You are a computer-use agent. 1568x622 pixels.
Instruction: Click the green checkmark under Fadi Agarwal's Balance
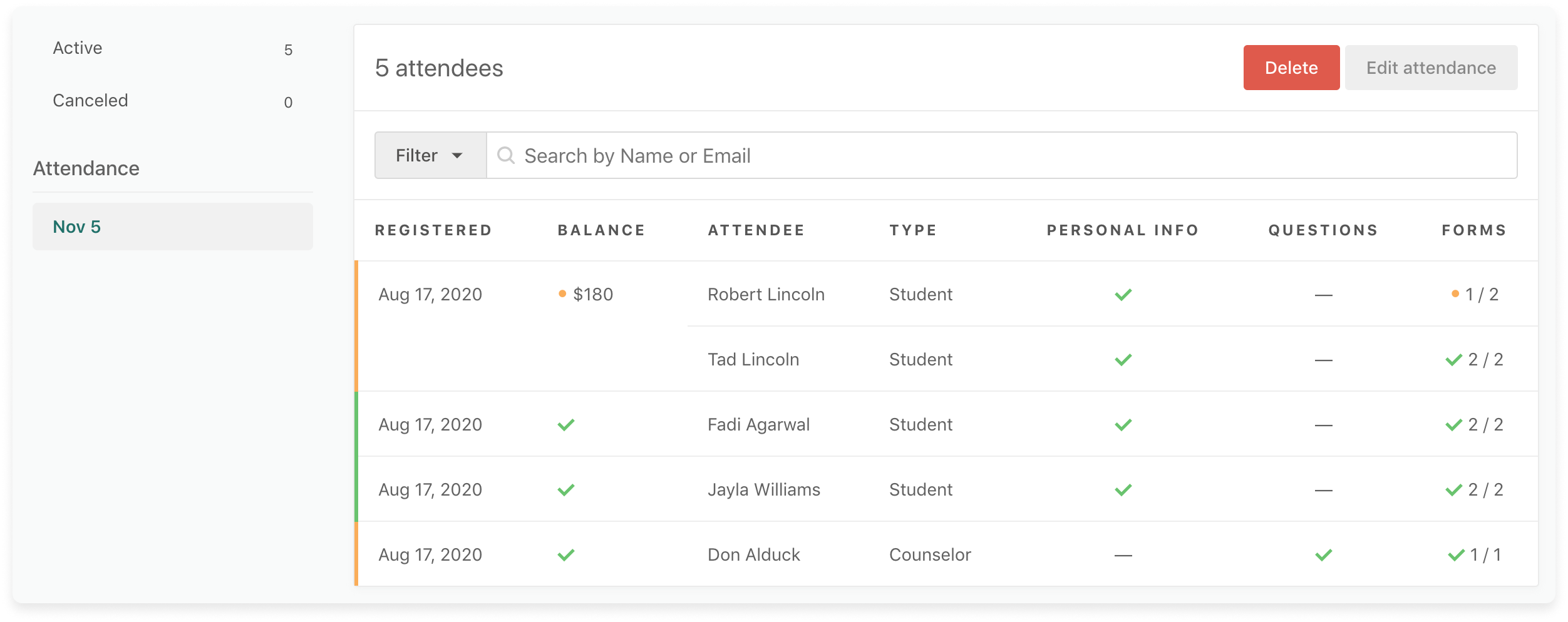[566, 424]
